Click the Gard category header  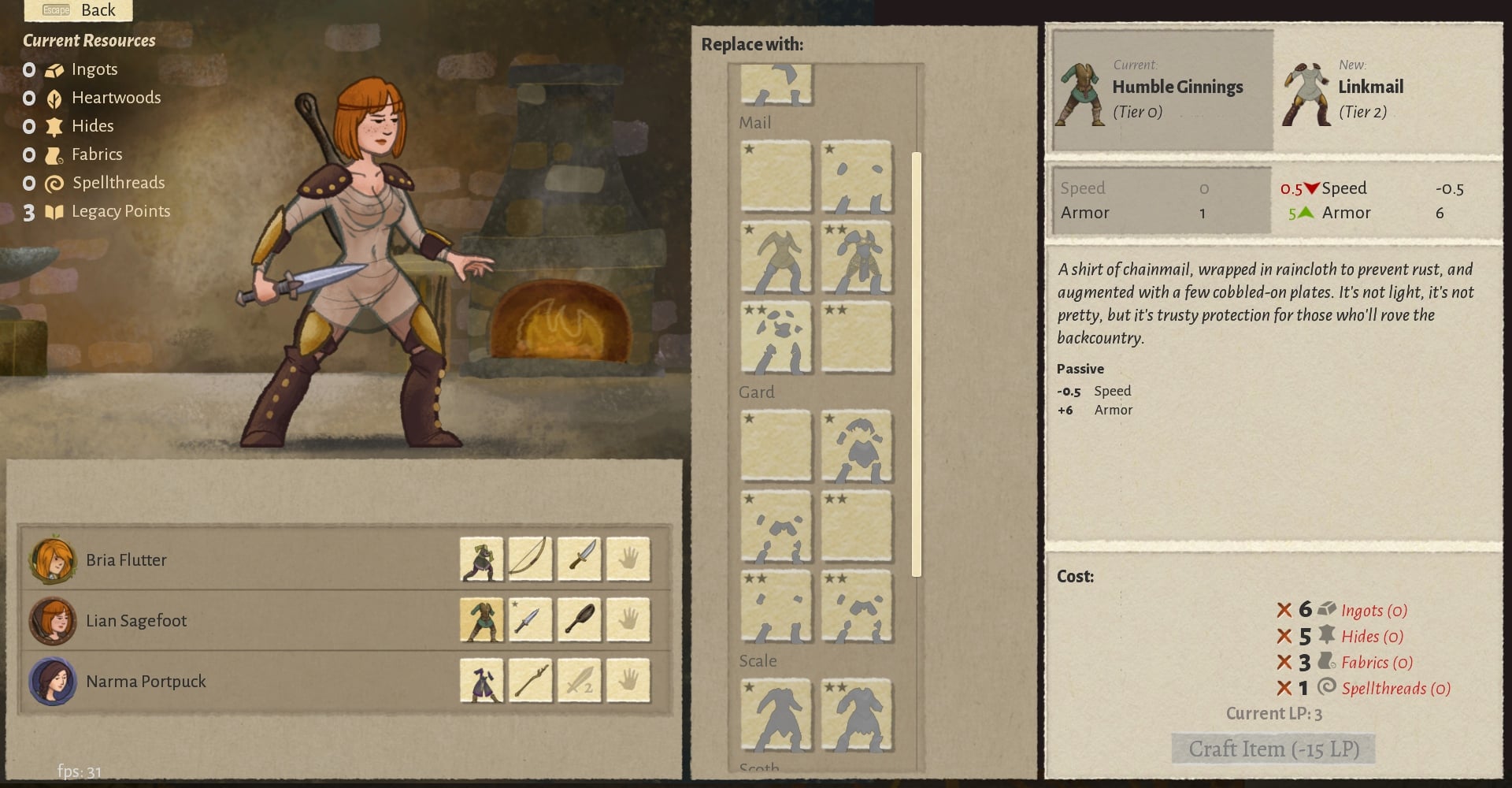tap(756, 392)
